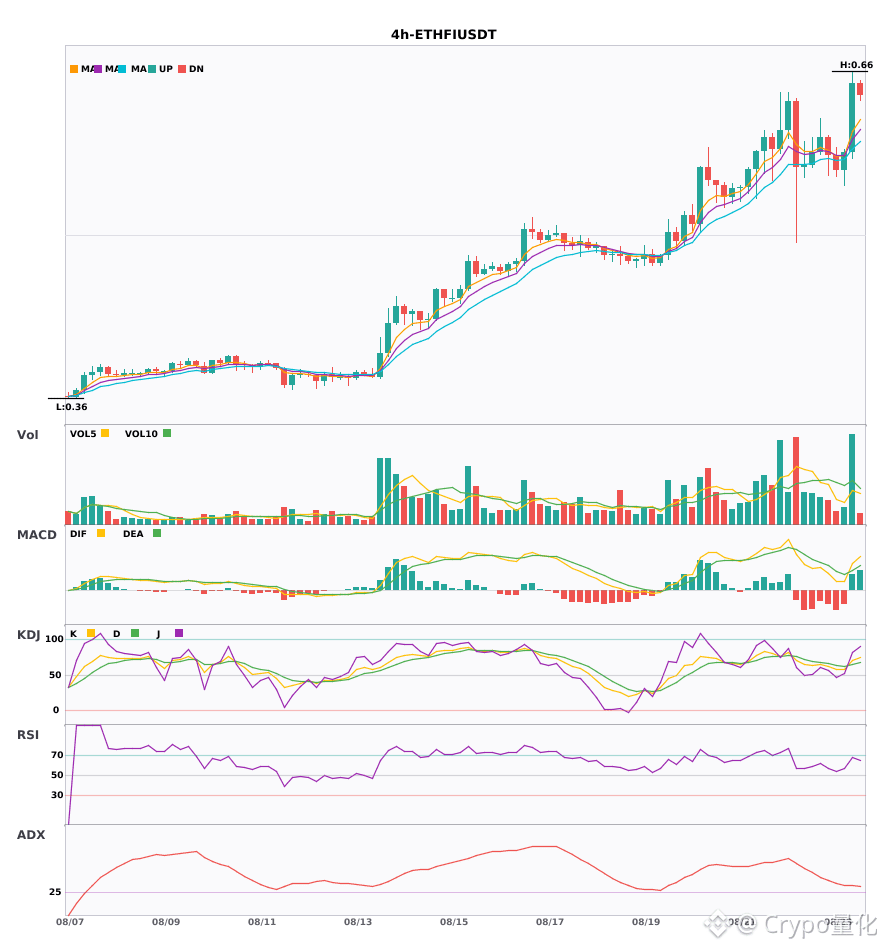Click the 4h-ETHFIUSDT chart title
This screenshot has height=950, width=885.
[443, 35]
